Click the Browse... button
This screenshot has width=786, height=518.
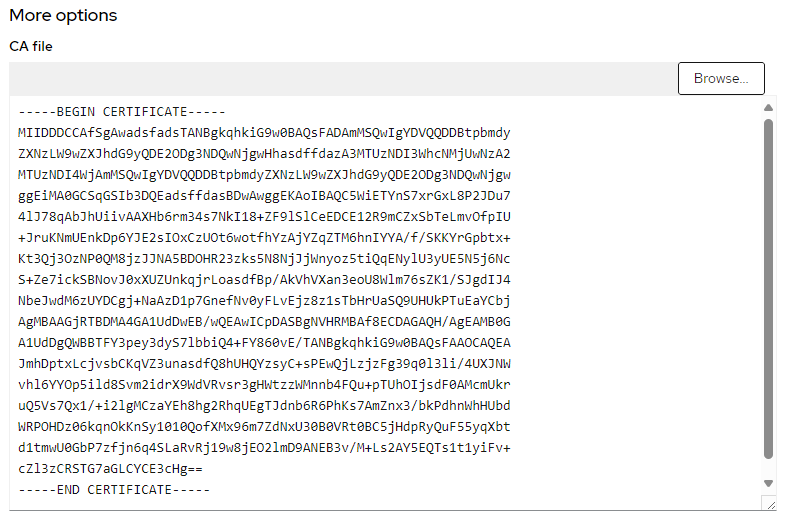tap(721, 78)
